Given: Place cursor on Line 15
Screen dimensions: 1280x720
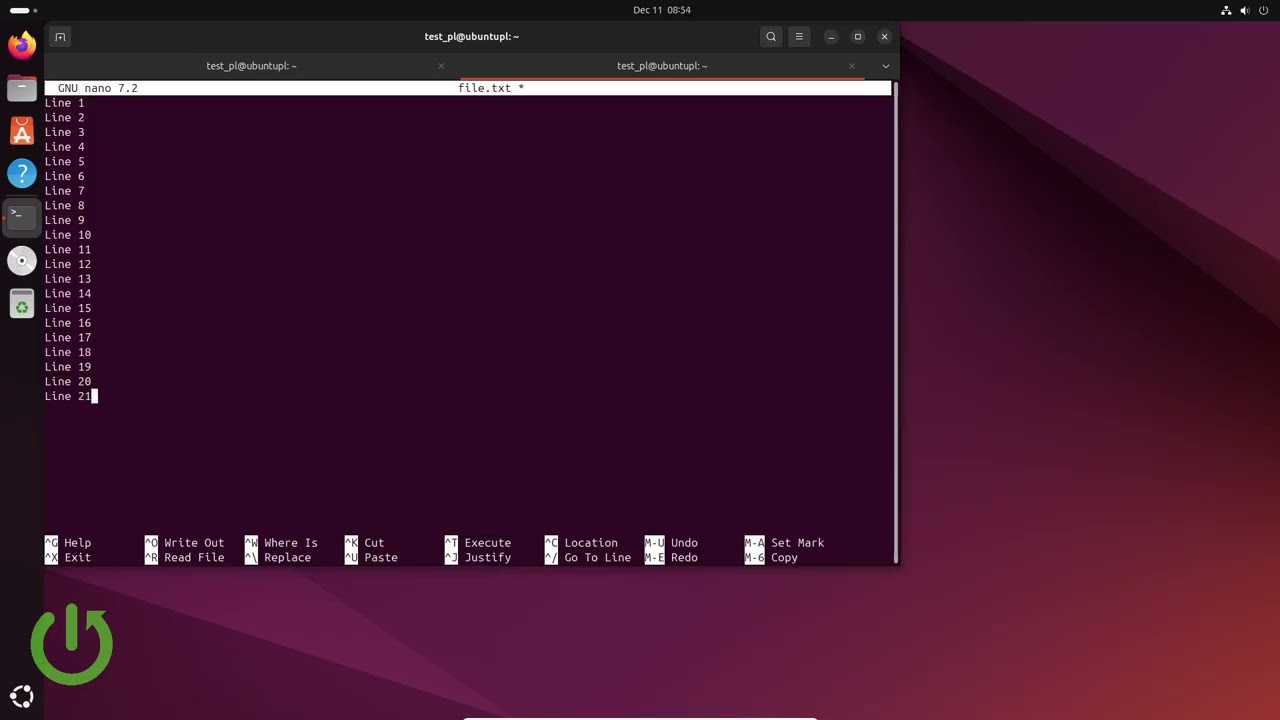Looking at the screenshot, I should (68, 308).
